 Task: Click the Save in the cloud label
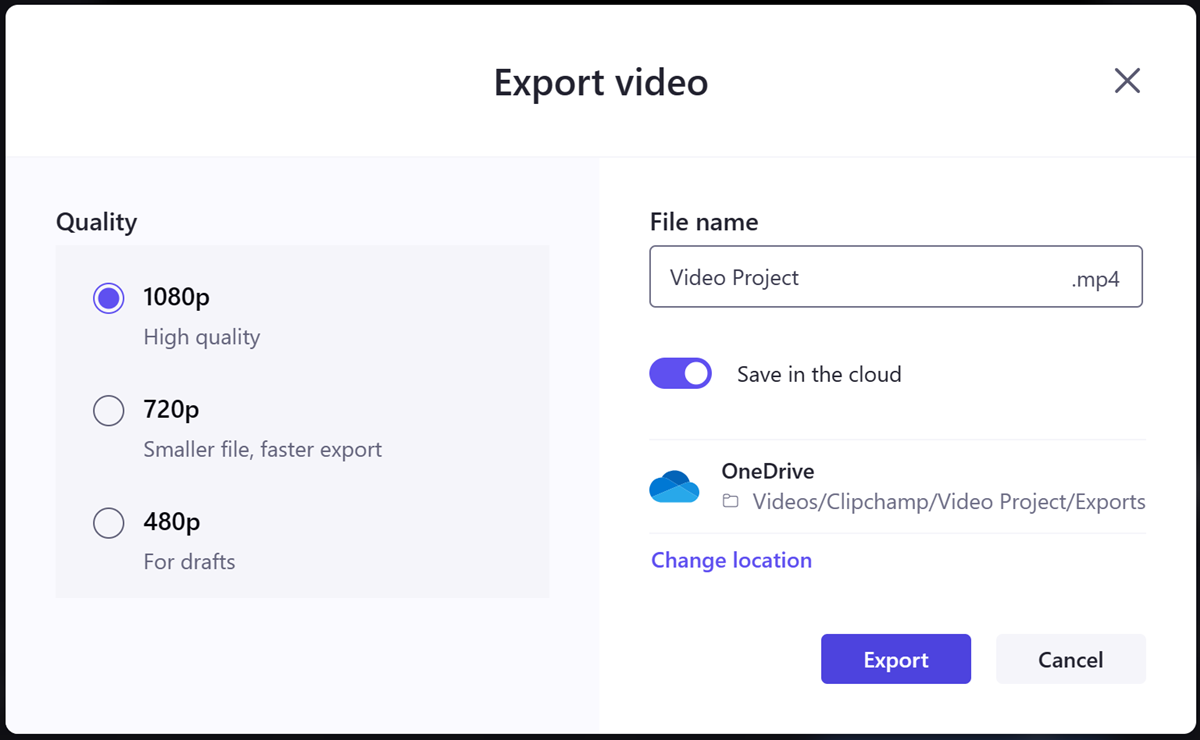point(819,374)
